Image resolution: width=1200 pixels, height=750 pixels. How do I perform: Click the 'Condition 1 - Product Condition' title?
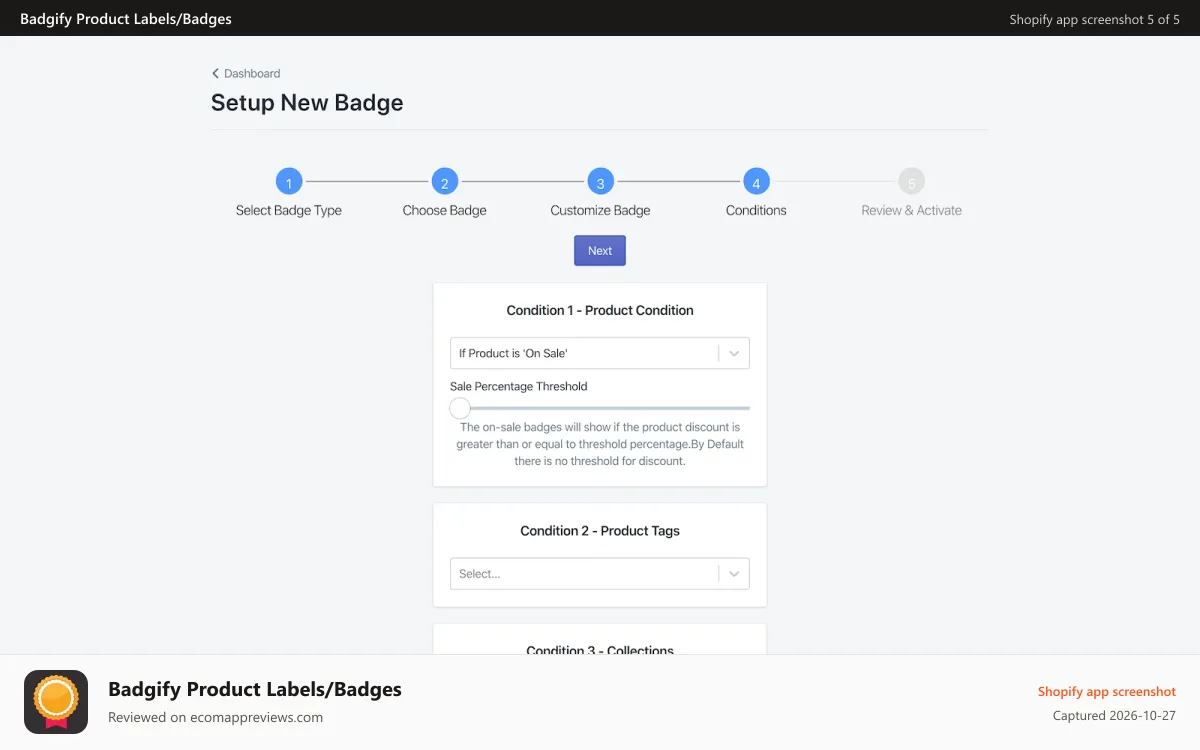(600, 310)
